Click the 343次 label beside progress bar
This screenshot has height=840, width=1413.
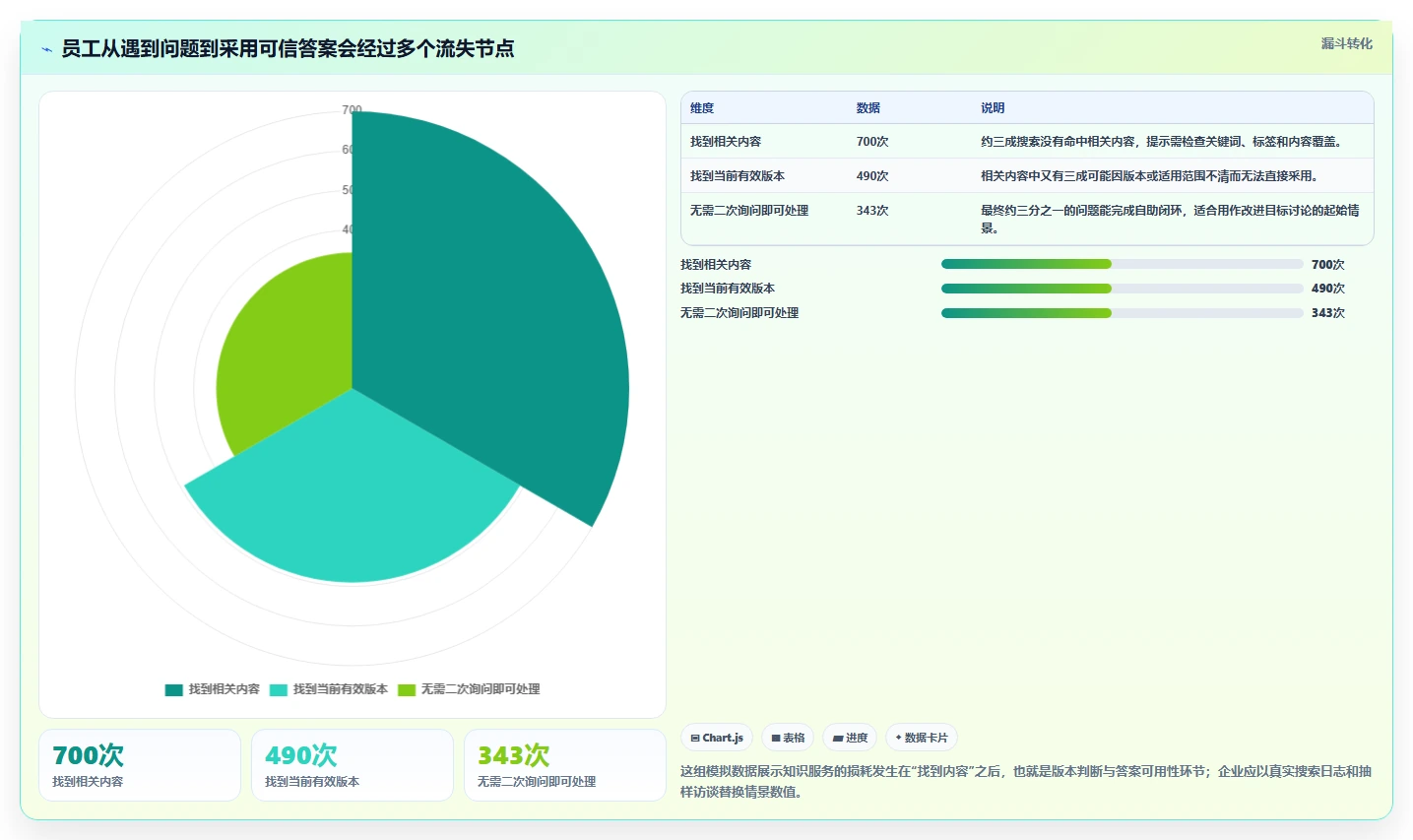tap(1327, 313)
